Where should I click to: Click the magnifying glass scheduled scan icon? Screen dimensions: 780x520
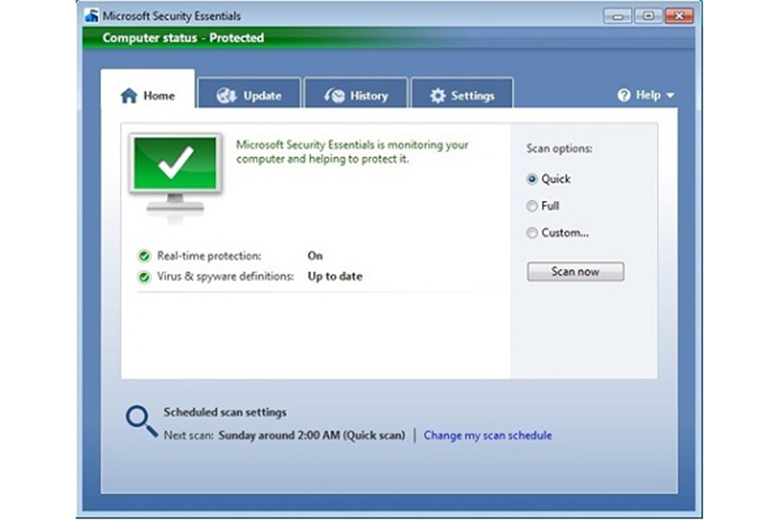tap(142, 422)
